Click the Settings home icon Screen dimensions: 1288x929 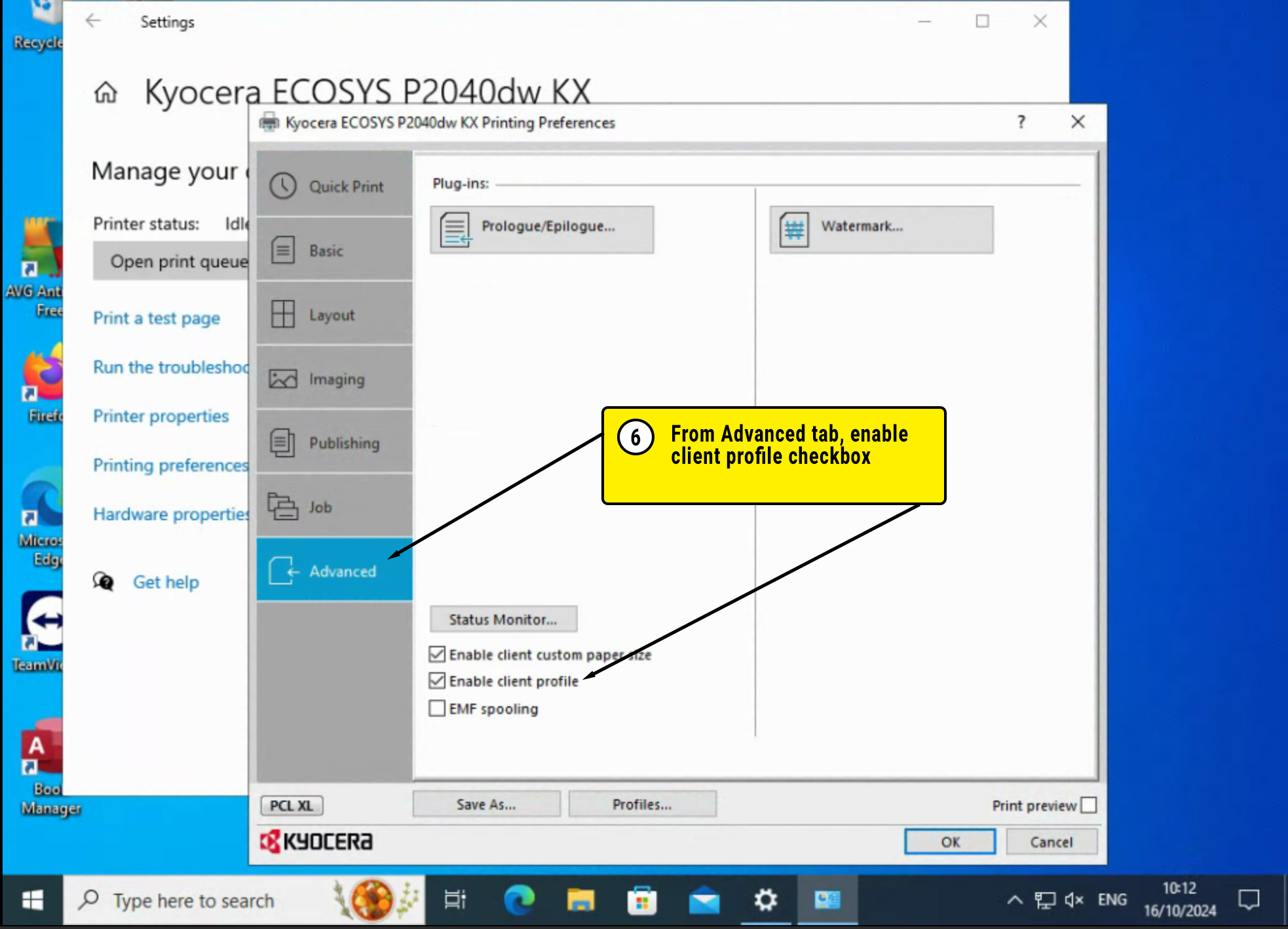tap(105, 92)
